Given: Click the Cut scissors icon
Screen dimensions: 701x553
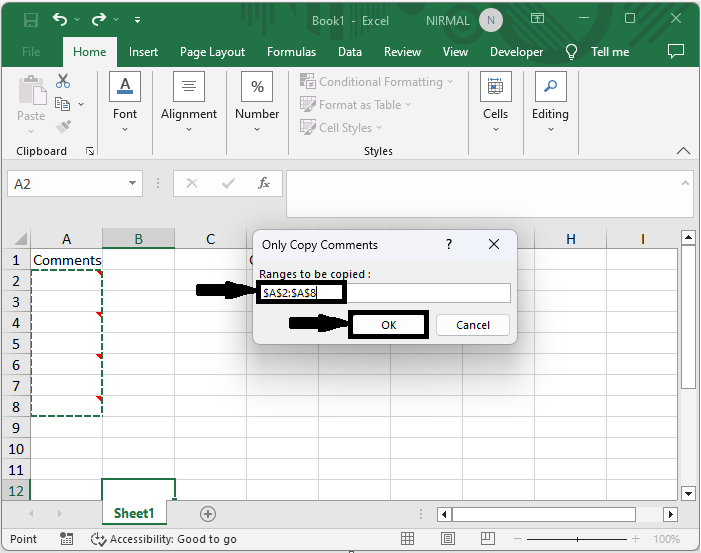Looking at the screenshot, I should click(x=63, y=81).
